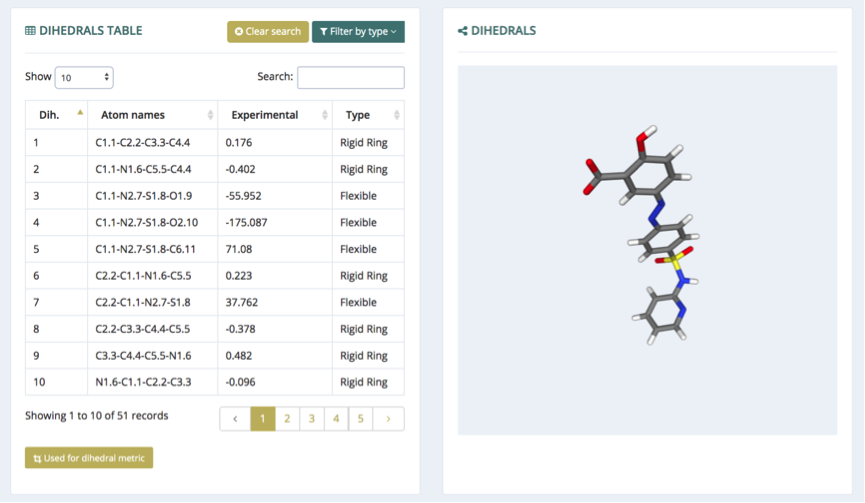The height and width of the screenshot is (503, 865).
Task: Select dihedral row 7 with value 37.762
Action: tap(215, 302)
